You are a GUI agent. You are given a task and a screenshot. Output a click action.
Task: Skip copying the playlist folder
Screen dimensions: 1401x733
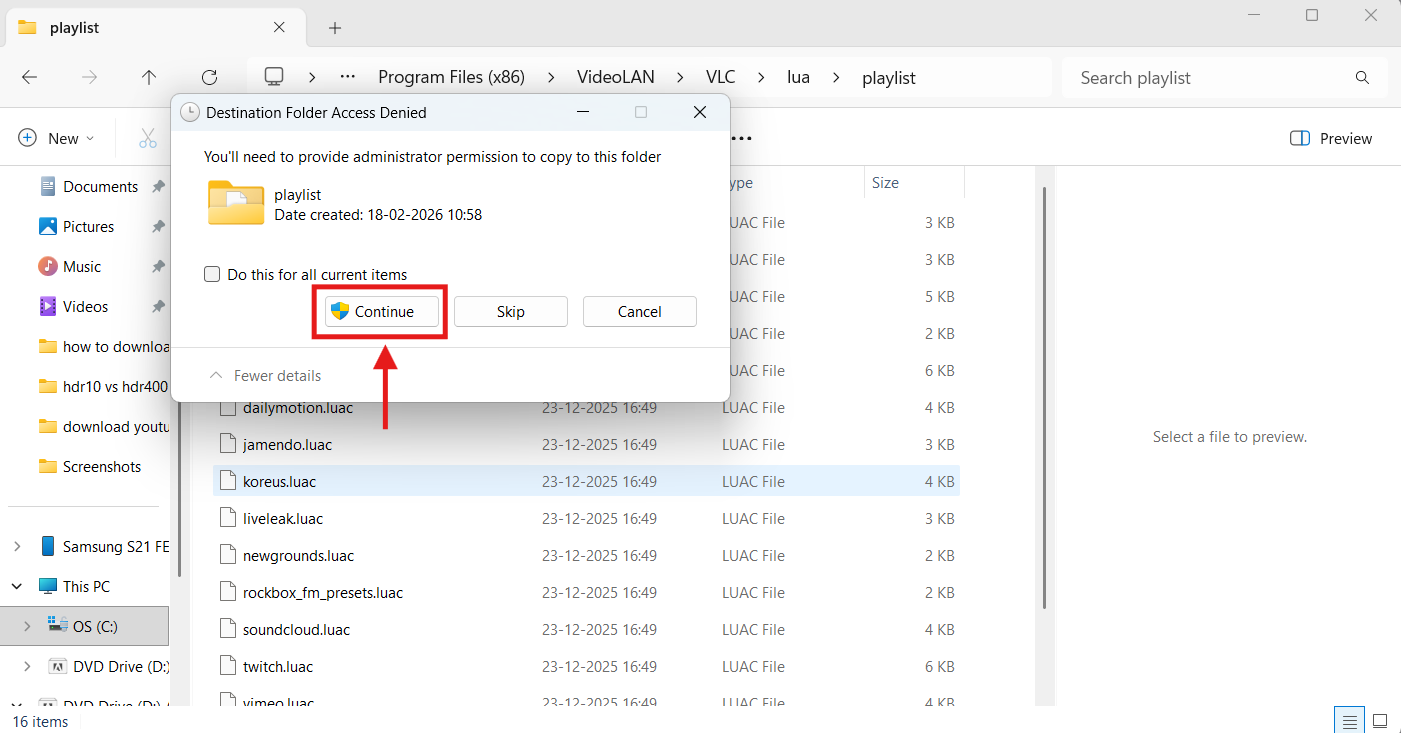pos(510,311)
